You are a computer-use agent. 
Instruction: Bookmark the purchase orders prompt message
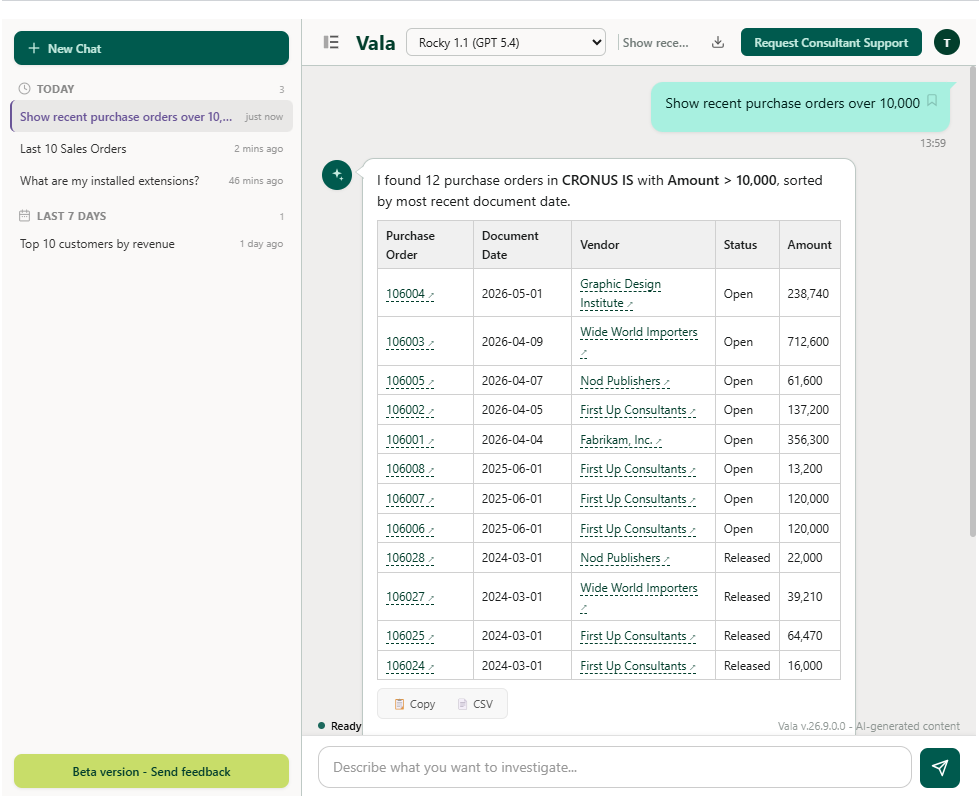click(932, 101)
